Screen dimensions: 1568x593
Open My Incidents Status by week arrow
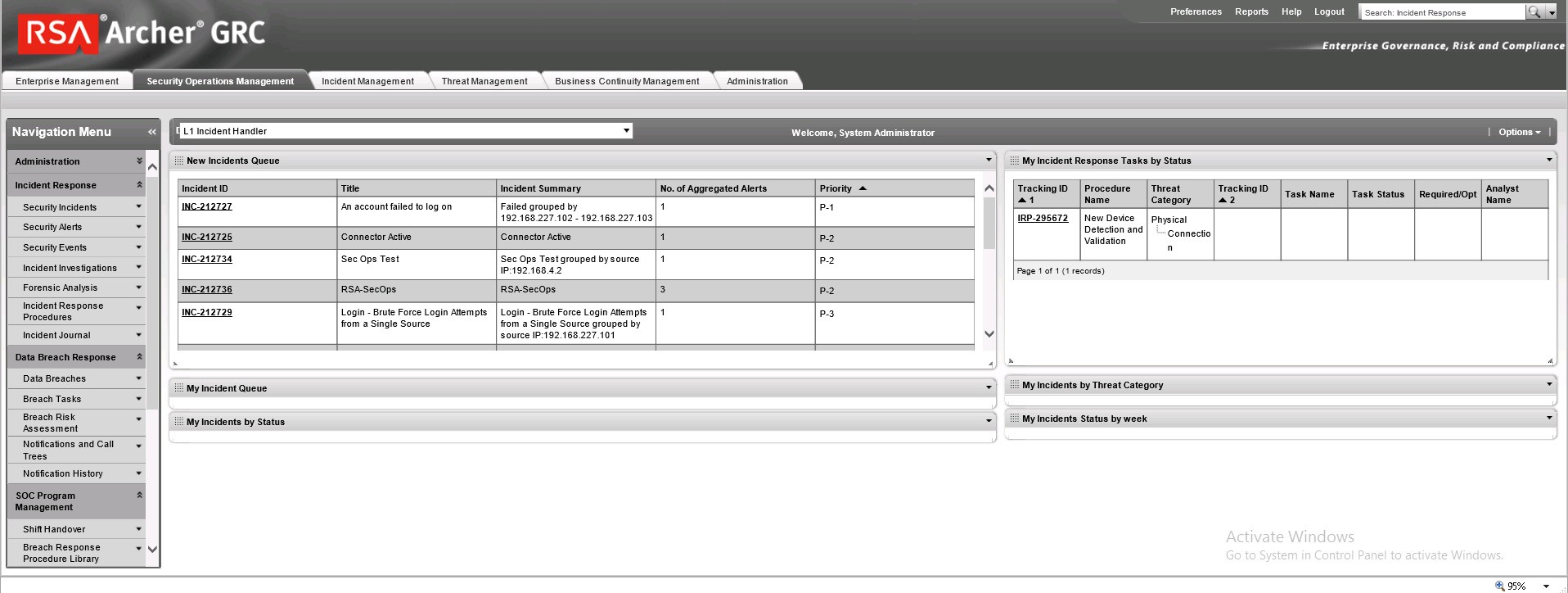point(1549,418)
